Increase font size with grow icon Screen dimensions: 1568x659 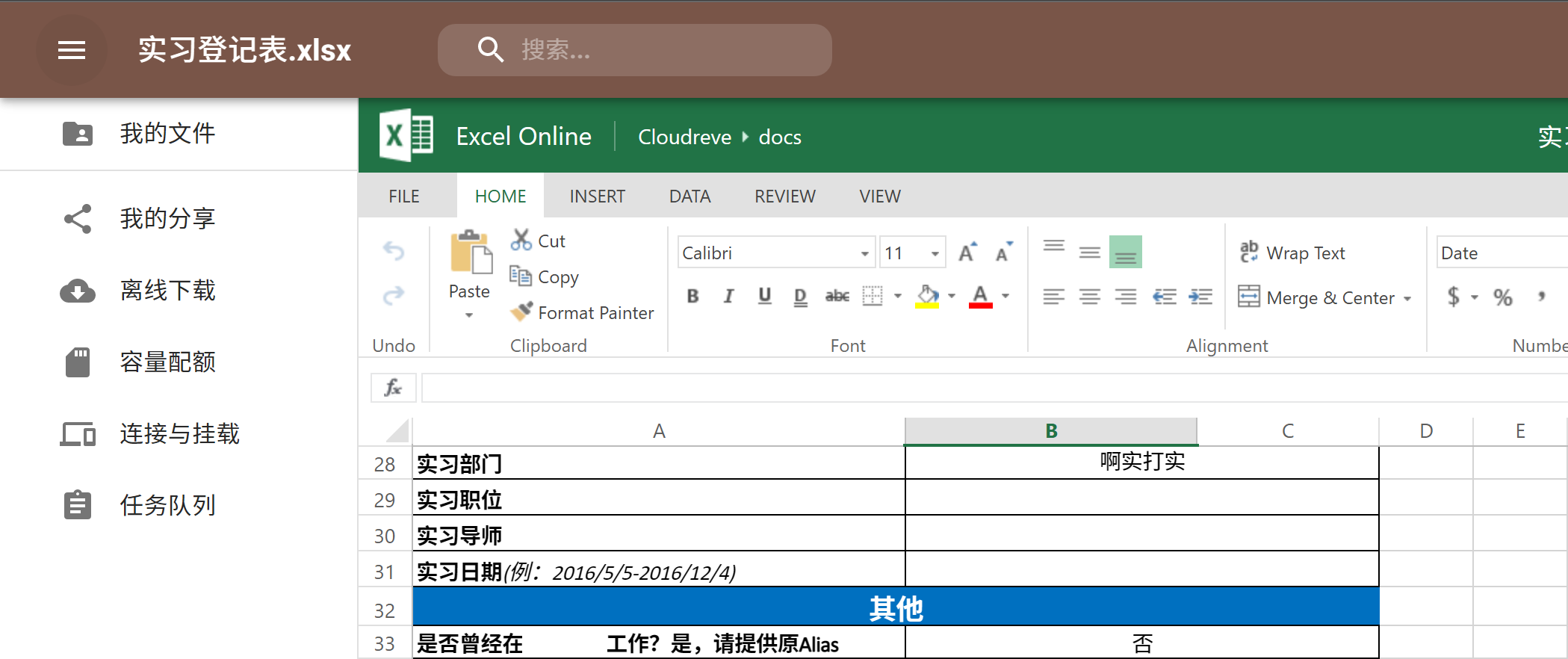[x=967, y=253]
